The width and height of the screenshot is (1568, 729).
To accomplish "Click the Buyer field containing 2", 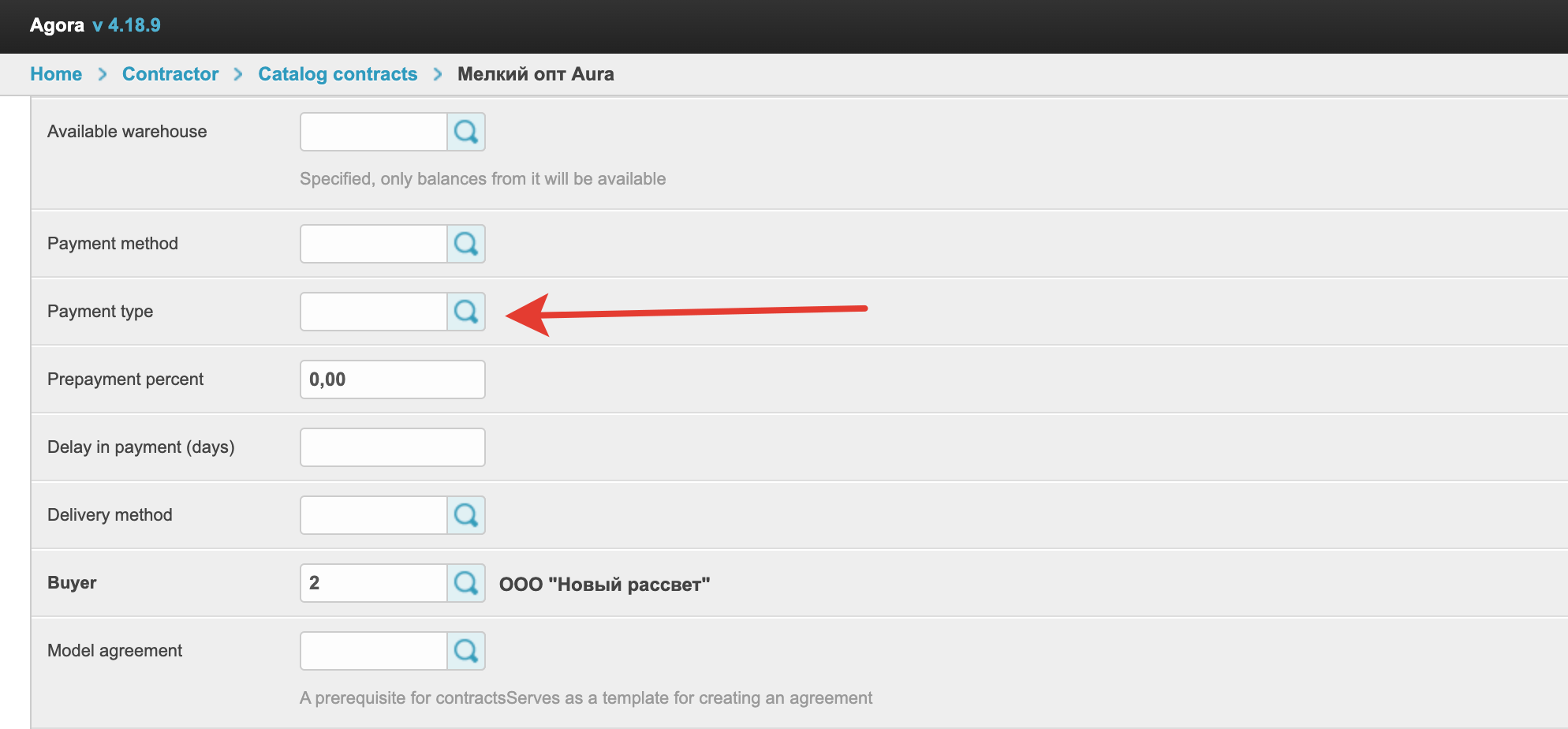I will (x=374, y=583).
